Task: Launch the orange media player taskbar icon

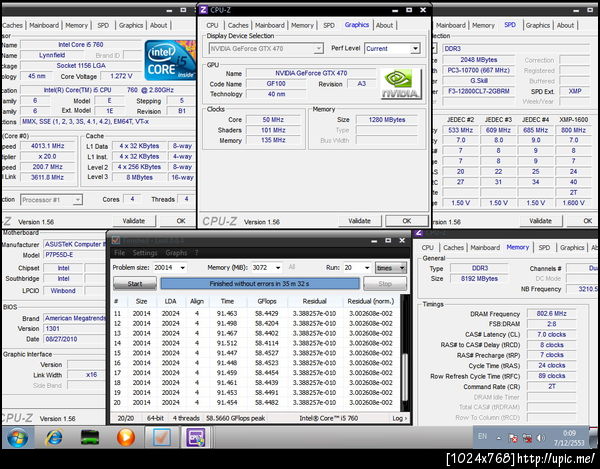Action: (x=126, y=437)
